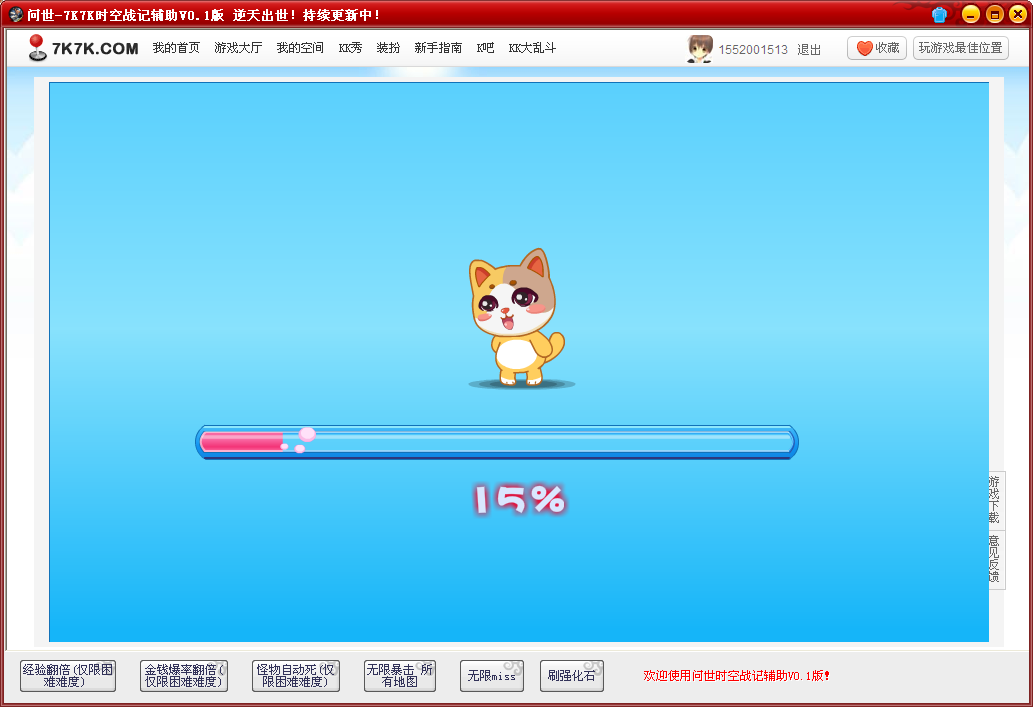Screen dimensions: 1033x707
Task: Minimize the window
Action: (x=970, y=14)
